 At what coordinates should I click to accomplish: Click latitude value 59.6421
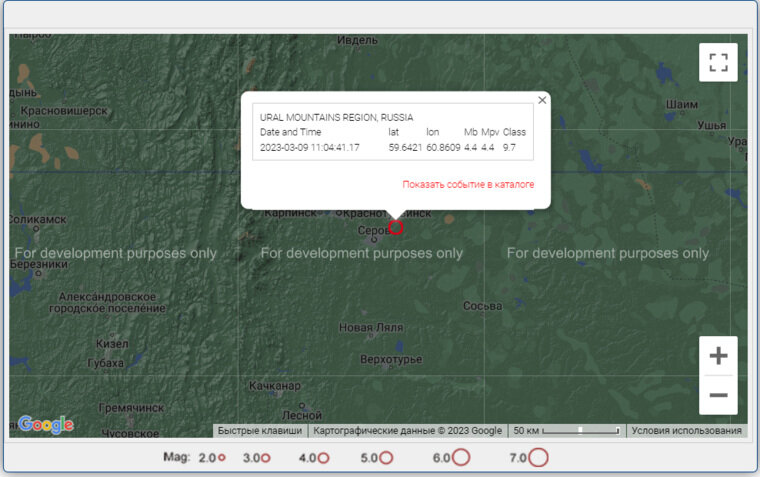[405, 147]
